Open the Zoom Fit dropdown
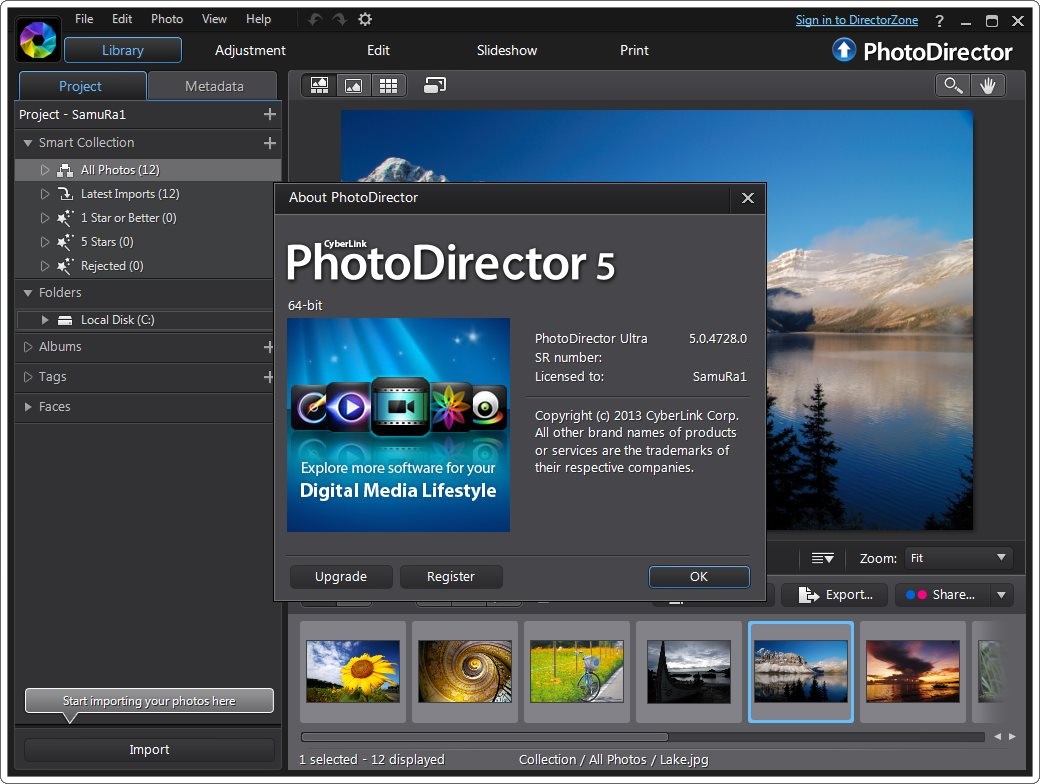This screenshot has height=784, width=1040. click(x=958, y=558)
